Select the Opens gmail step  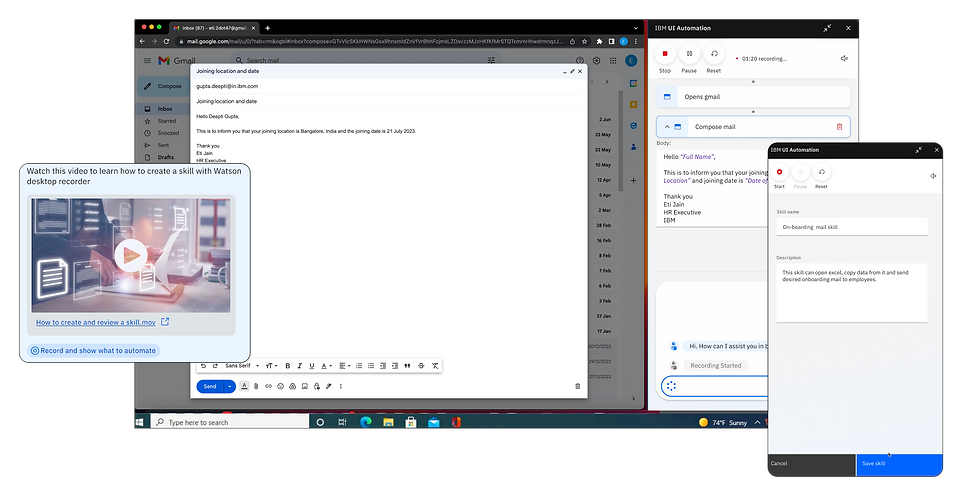click(752, 97)
